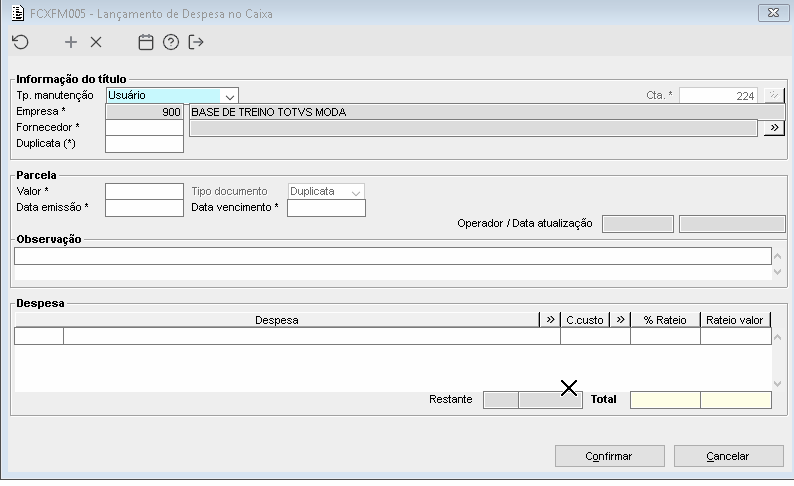
Task: Click the Cancelar button
Action: click(728, 456)
